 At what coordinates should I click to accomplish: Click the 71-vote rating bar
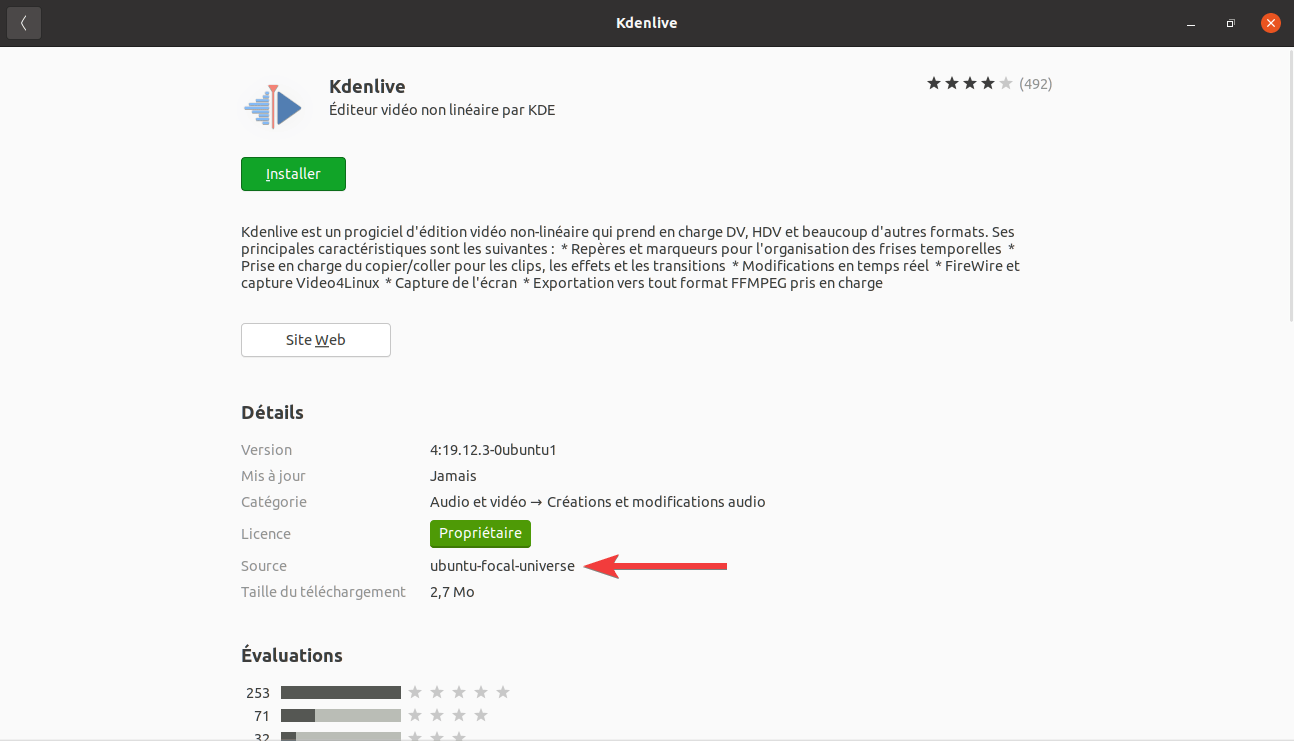click(340, 715)
